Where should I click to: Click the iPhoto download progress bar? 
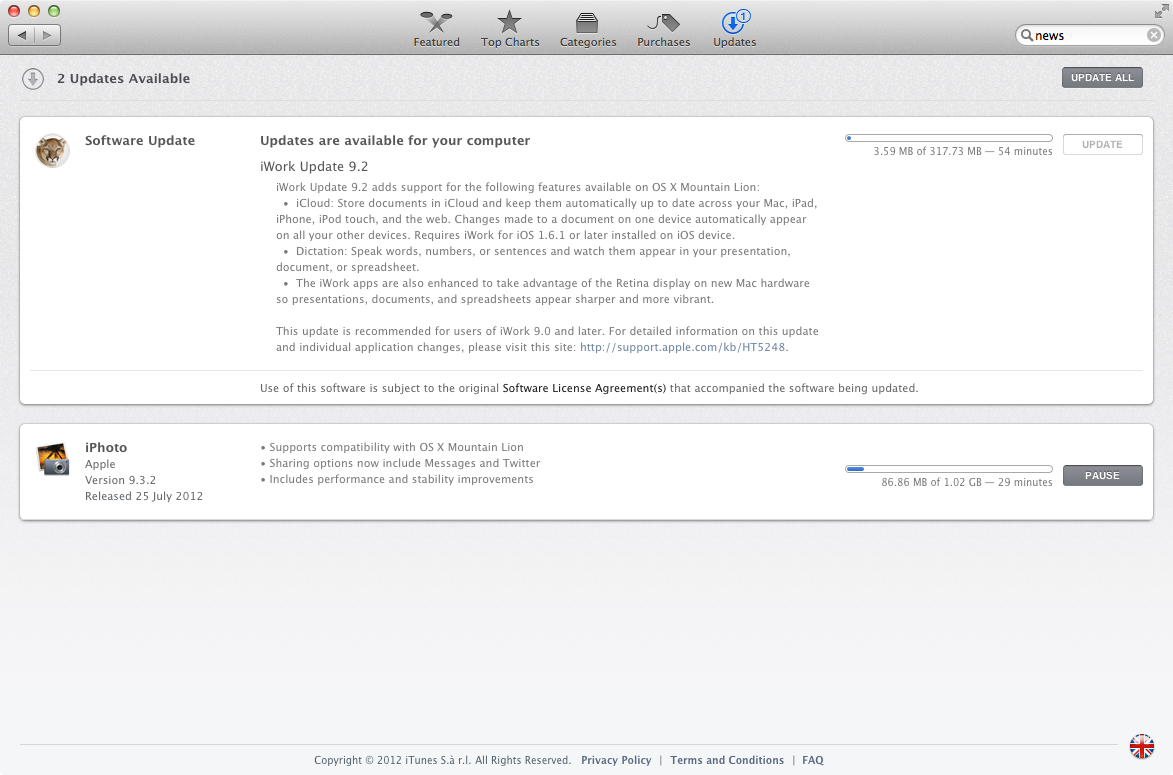(949, 469)
